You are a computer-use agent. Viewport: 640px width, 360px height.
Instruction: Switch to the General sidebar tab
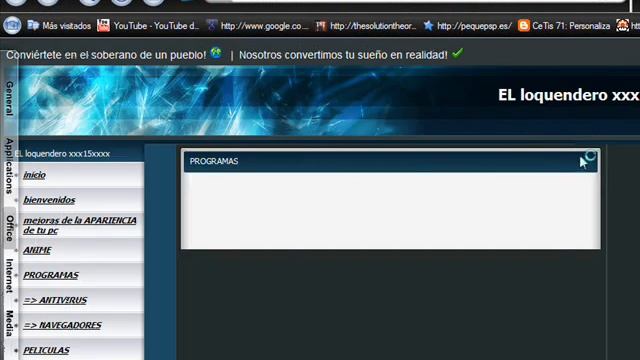[9, 98]
